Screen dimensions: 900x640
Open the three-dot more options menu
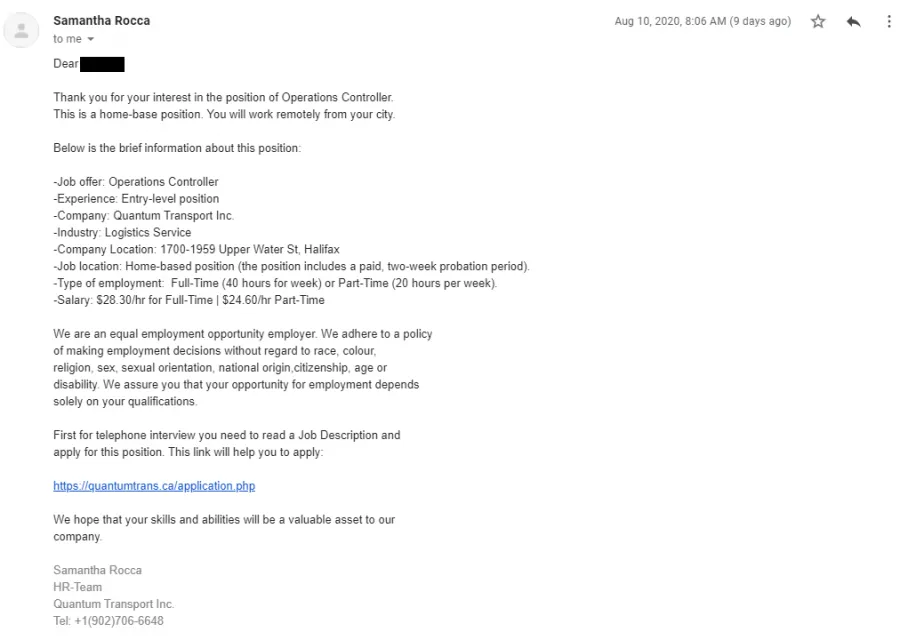tap(889, 22)
